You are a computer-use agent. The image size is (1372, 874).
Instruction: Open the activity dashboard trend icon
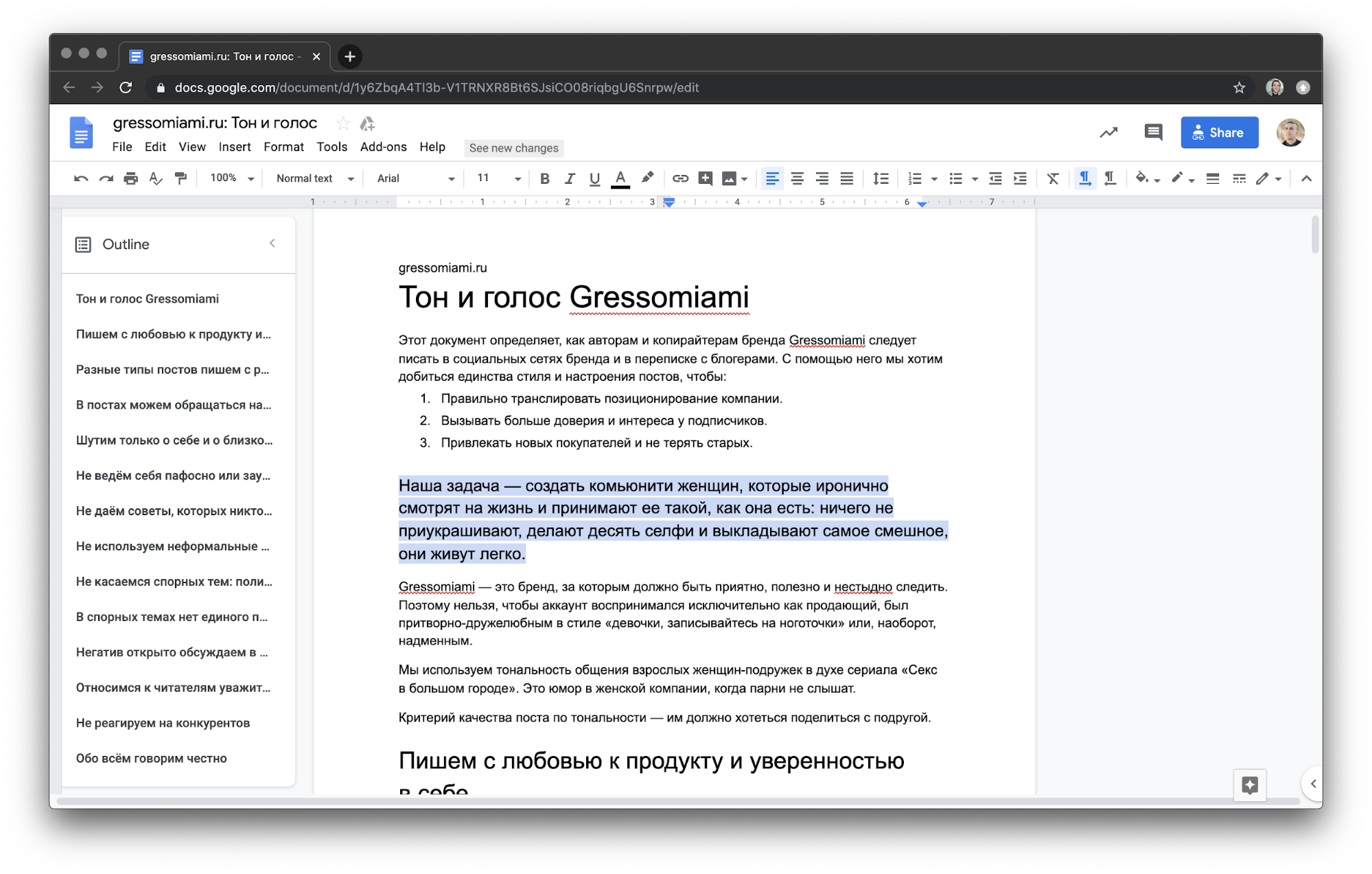[1108, 132]
